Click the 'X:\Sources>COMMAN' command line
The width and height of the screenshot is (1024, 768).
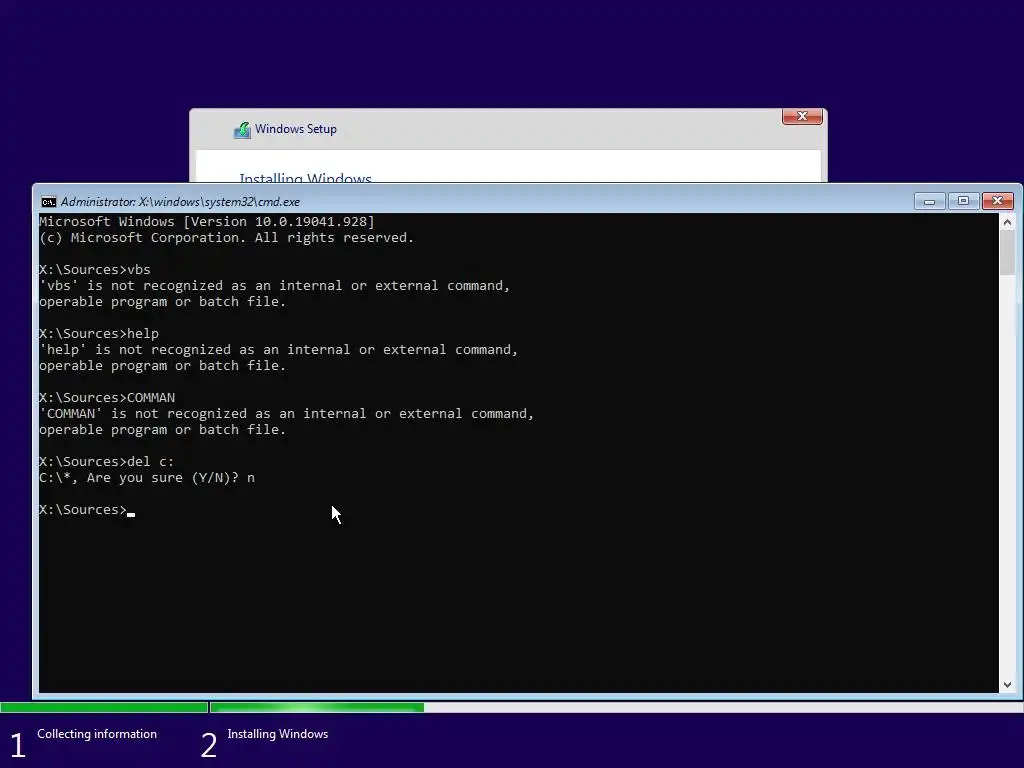click(x=107, y=398)
